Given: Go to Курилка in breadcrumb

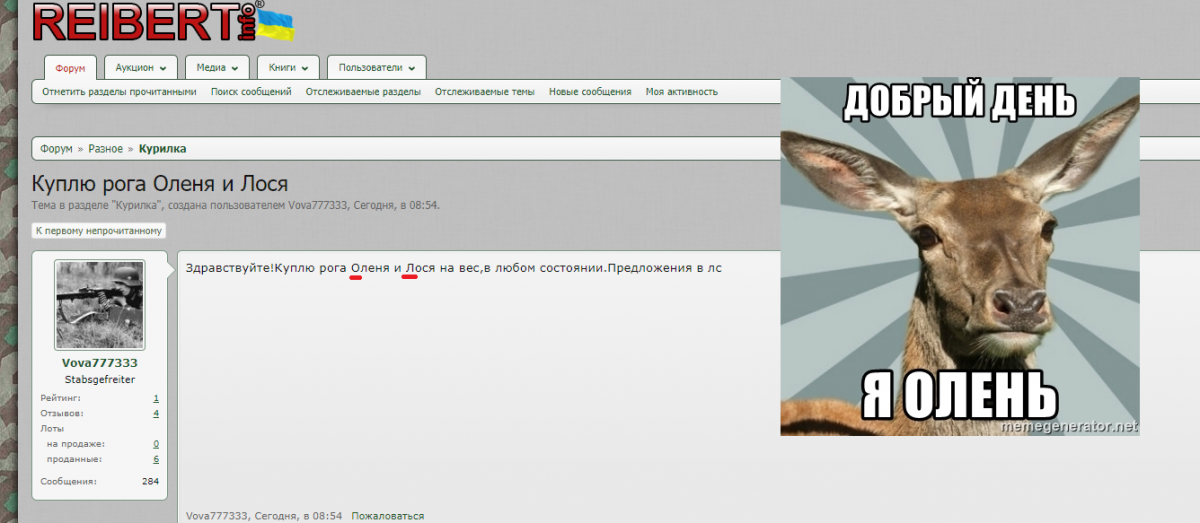Looking at the screenshot, I should [x=162, y=149].
